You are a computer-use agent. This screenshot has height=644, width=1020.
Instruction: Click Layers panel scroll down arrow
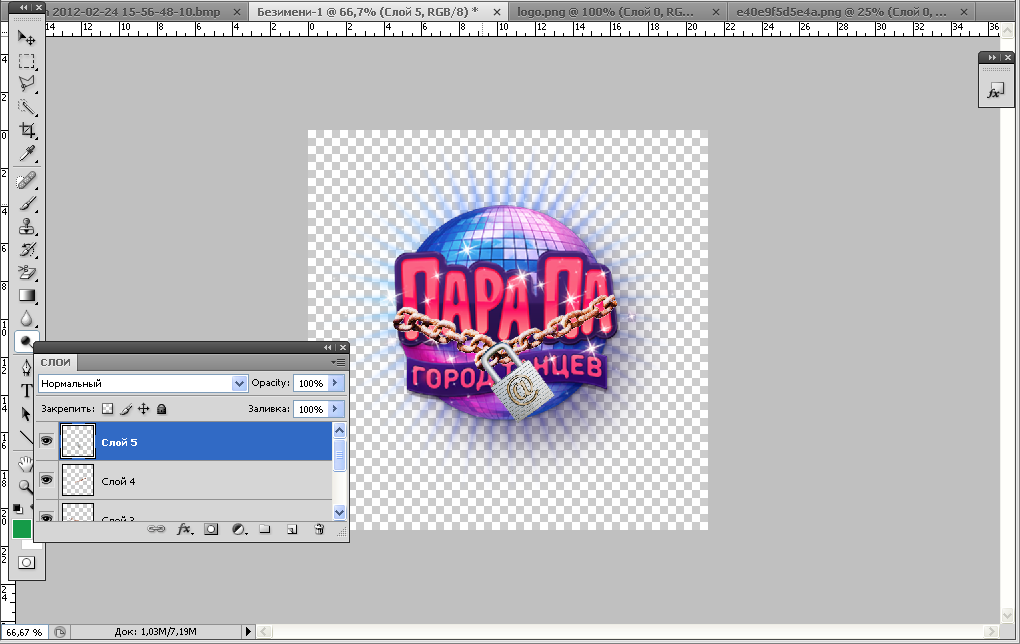point(339,513)
